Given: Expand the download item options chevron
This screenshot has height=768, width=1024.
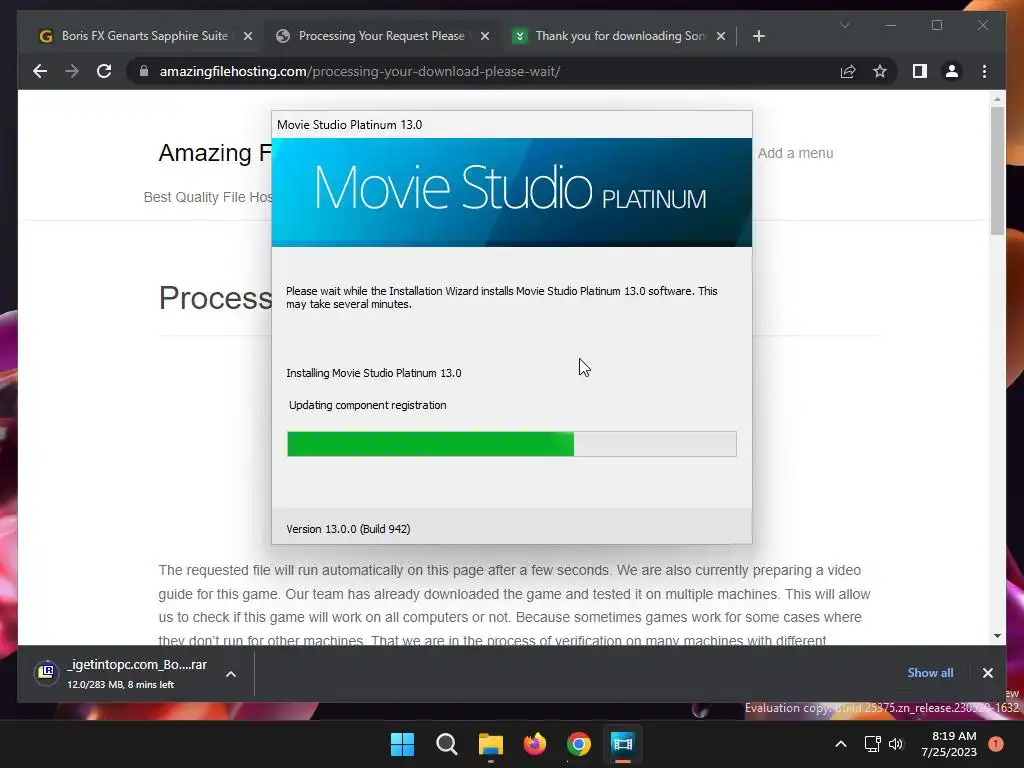Looking at the screenshot, I should click(231, 674).
